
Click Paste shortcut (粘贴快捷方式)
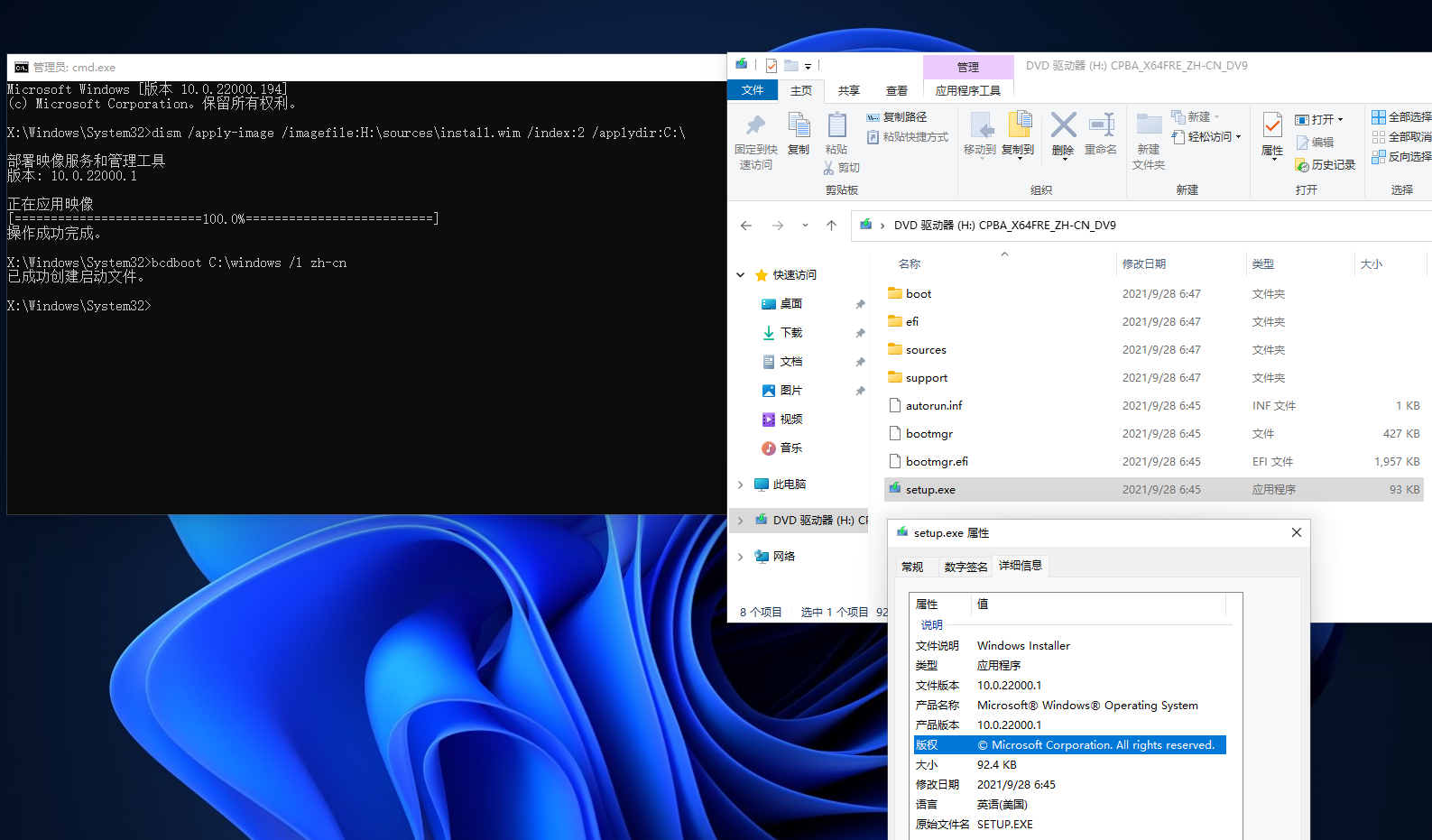point(908,137)
